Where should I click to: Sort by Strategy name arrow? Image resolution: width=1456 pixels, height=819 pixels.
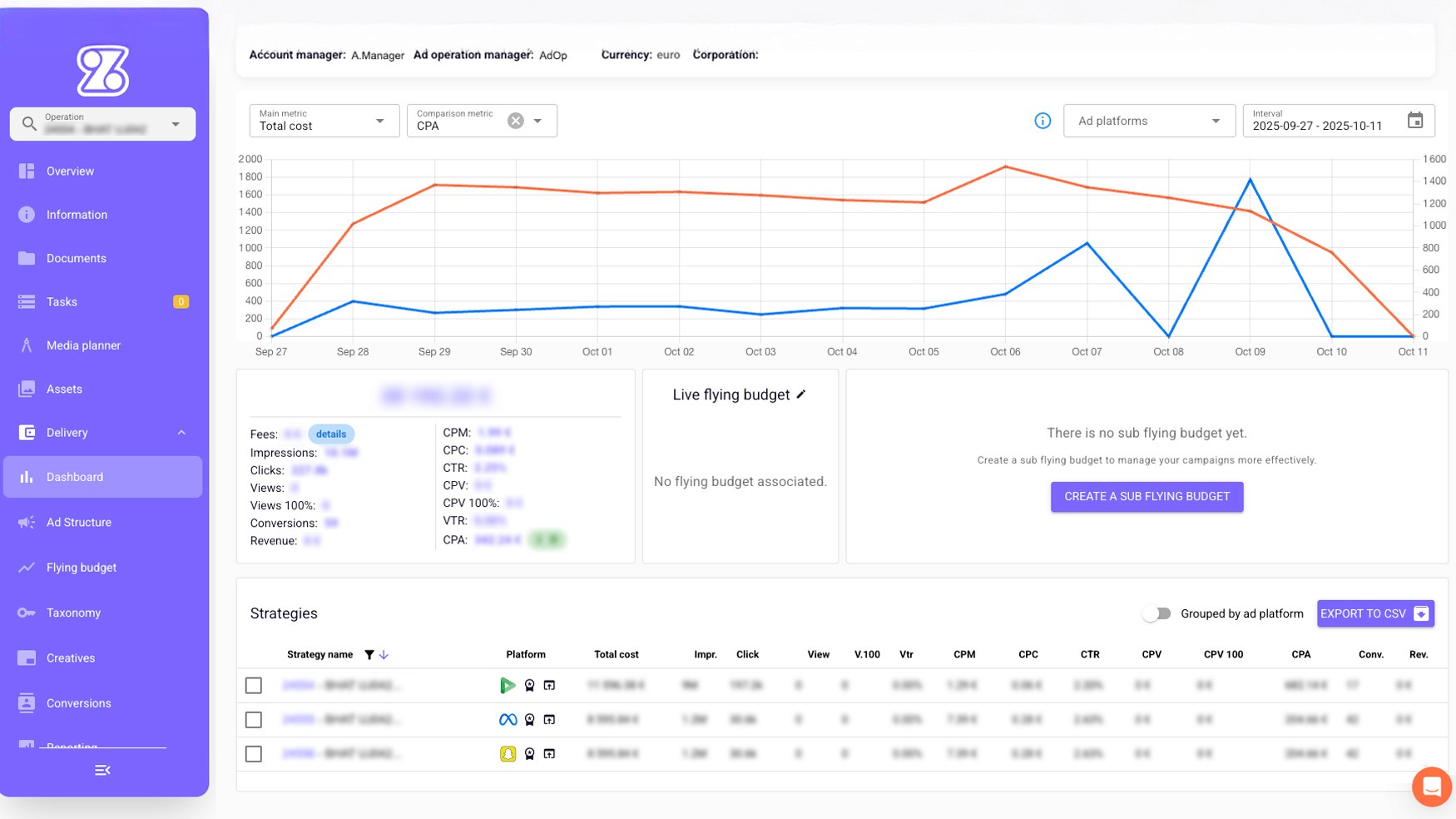384,655
